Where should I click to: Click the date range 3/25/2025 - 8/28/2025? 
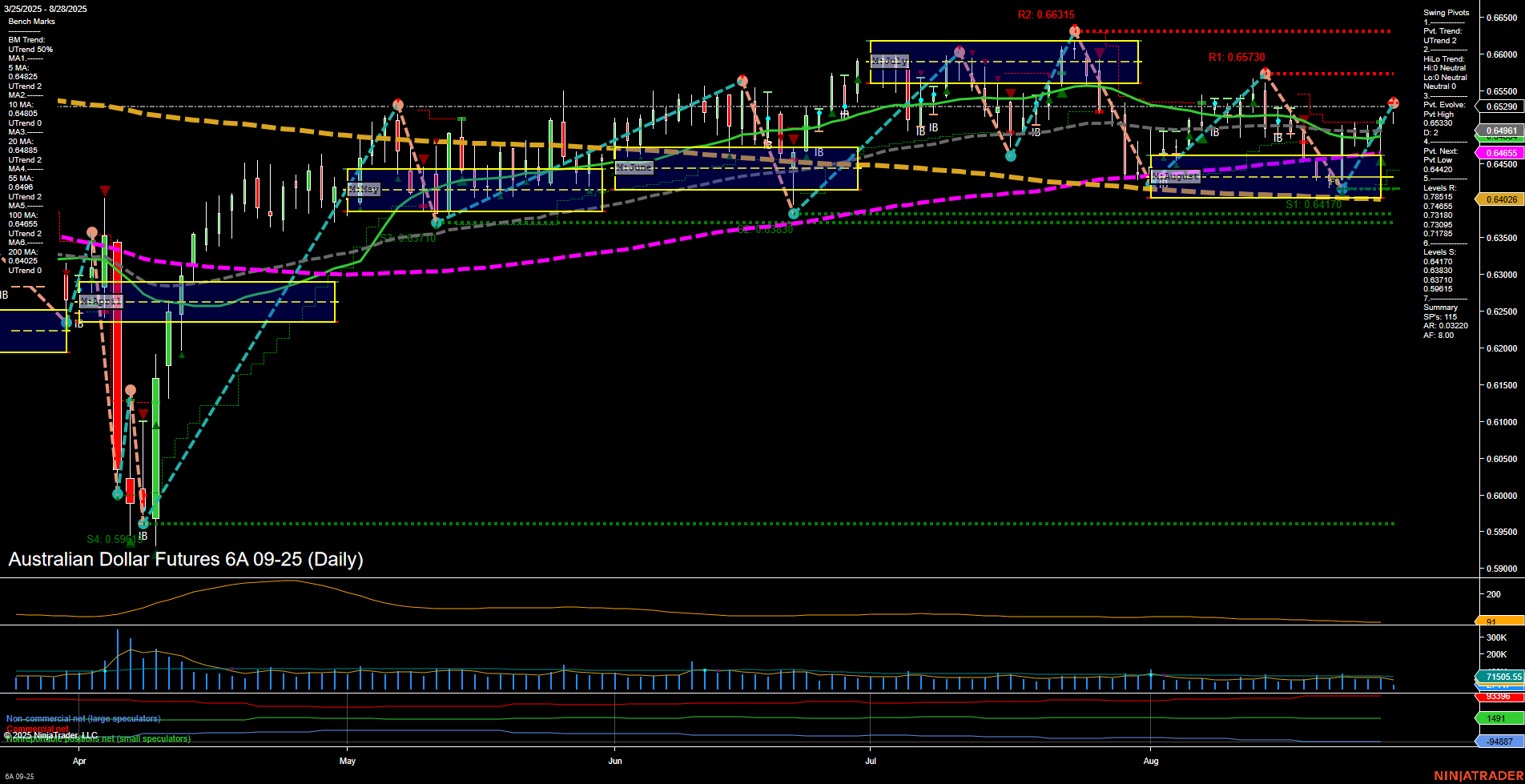47,9
